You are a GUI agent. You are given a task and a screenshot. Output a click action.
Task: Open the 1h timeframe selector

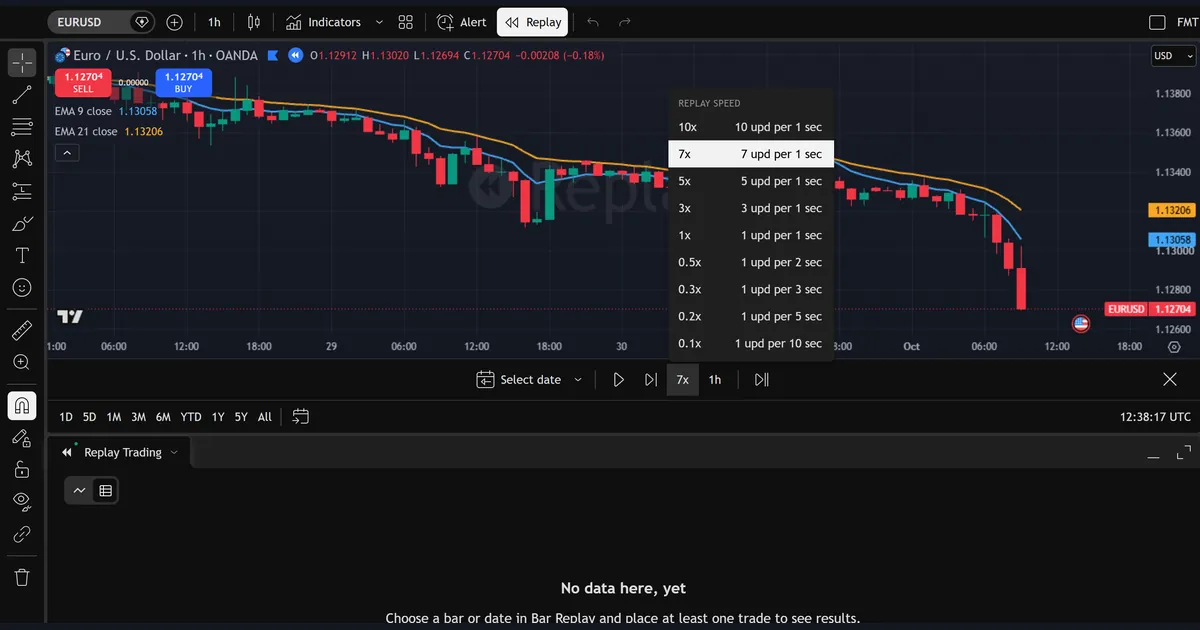[214, 22]
